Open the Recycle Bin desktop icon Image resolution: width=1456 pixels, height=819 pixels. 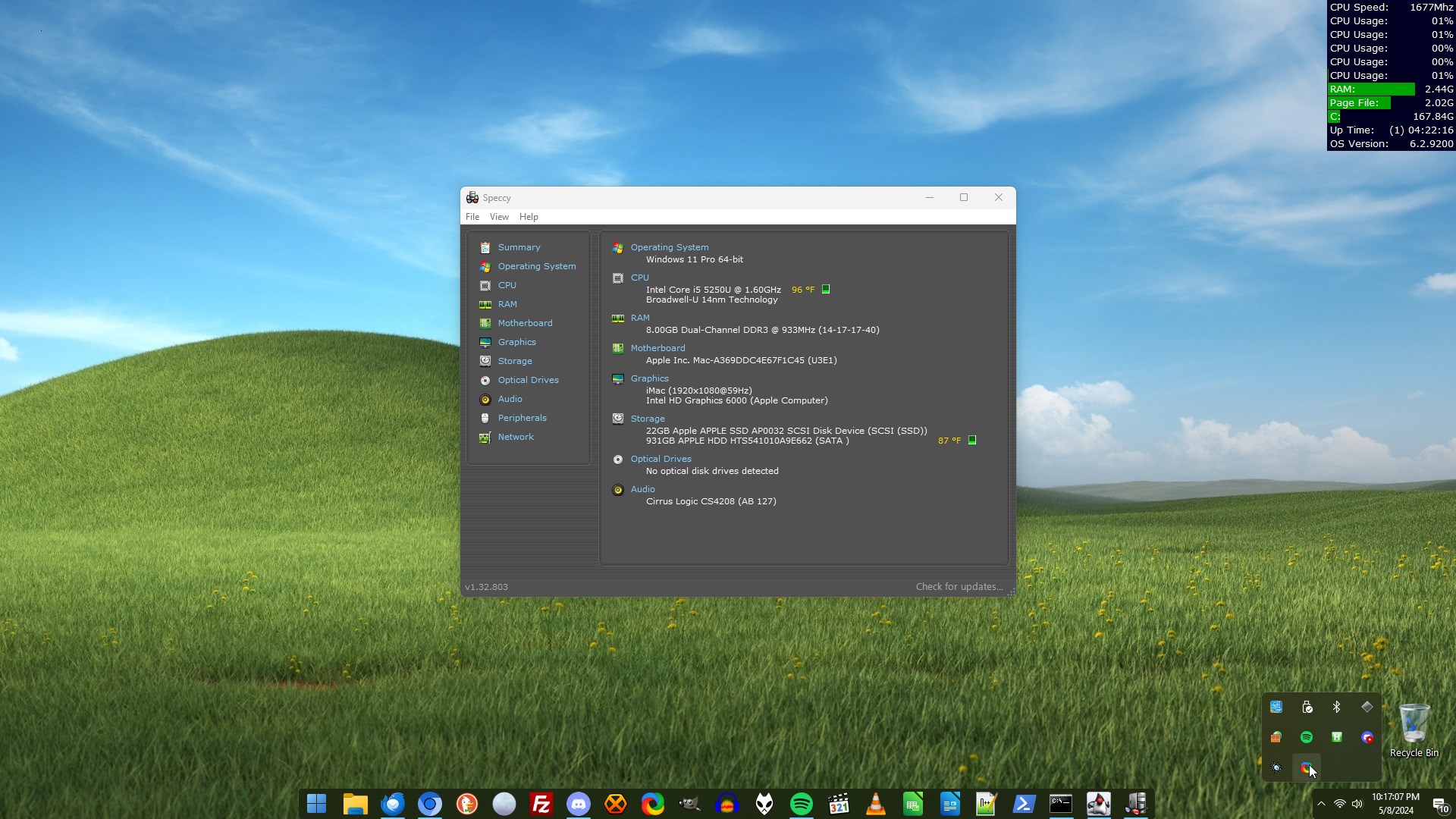click(x=1414, y=730)
